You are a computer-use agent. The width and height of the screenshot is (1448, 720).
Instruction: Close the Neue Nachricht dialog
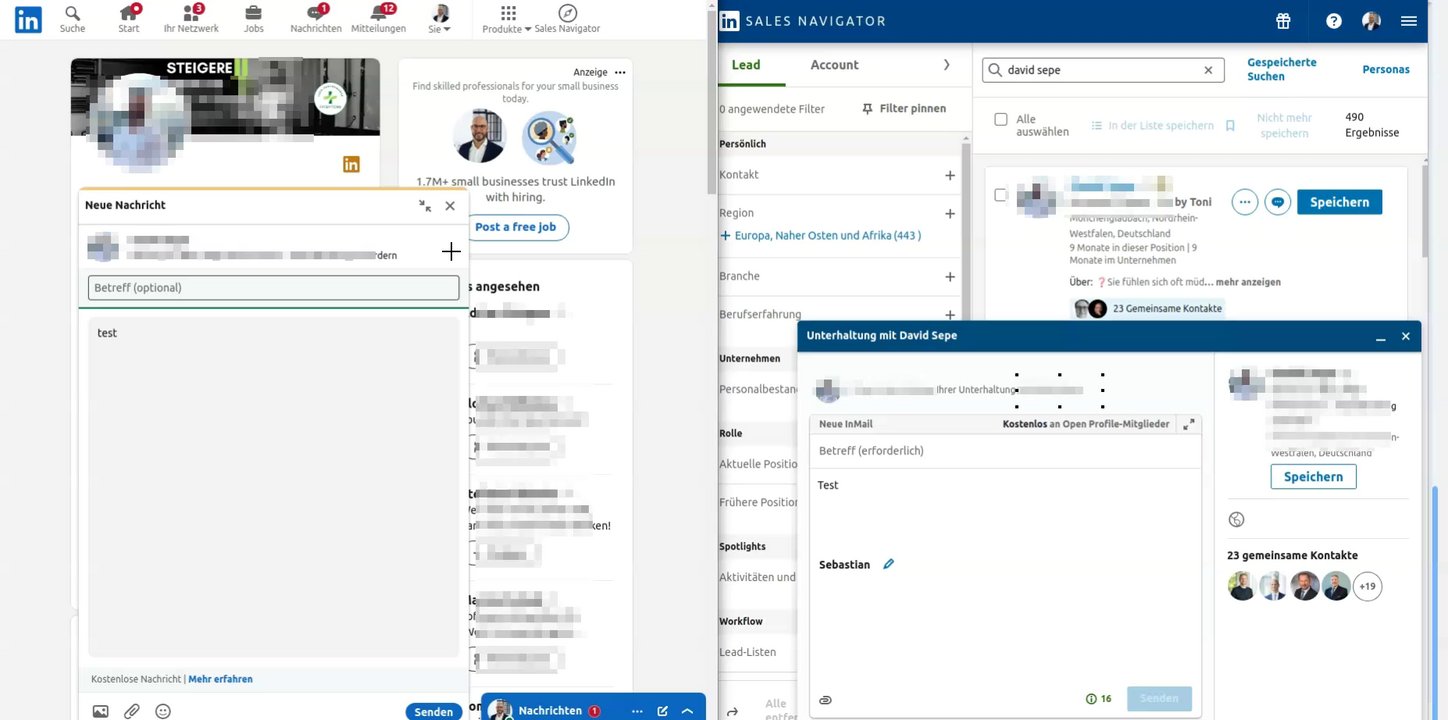450,205
